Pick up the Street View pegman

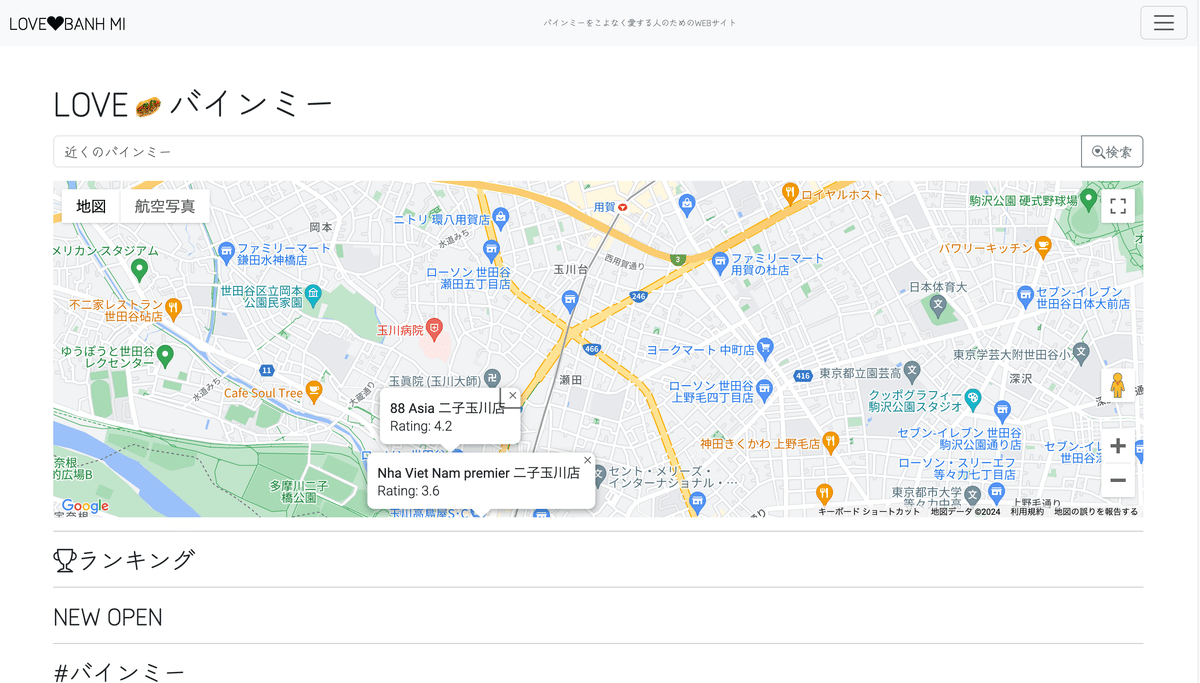click(x=1118, y=385)
